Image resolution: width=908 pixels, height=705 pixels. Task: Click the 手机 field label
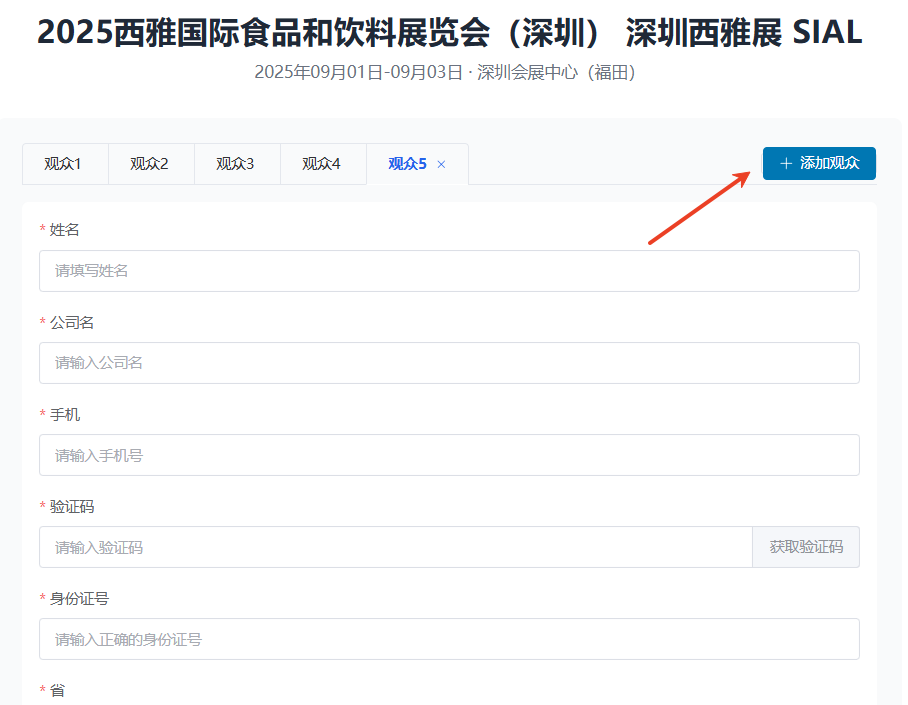pos(65,415)
